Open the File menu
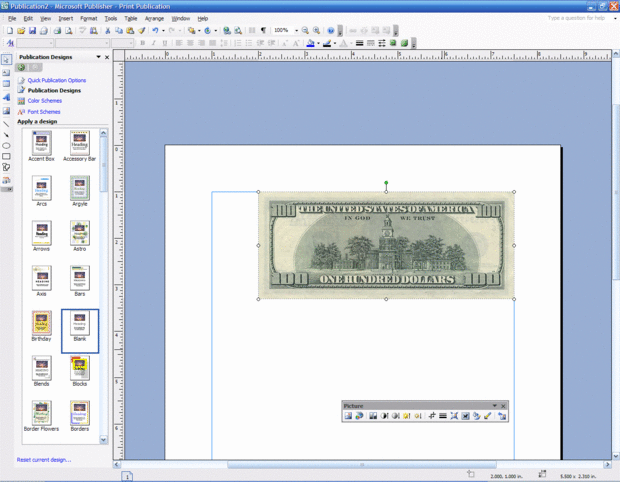 click(x=12, y=19)
